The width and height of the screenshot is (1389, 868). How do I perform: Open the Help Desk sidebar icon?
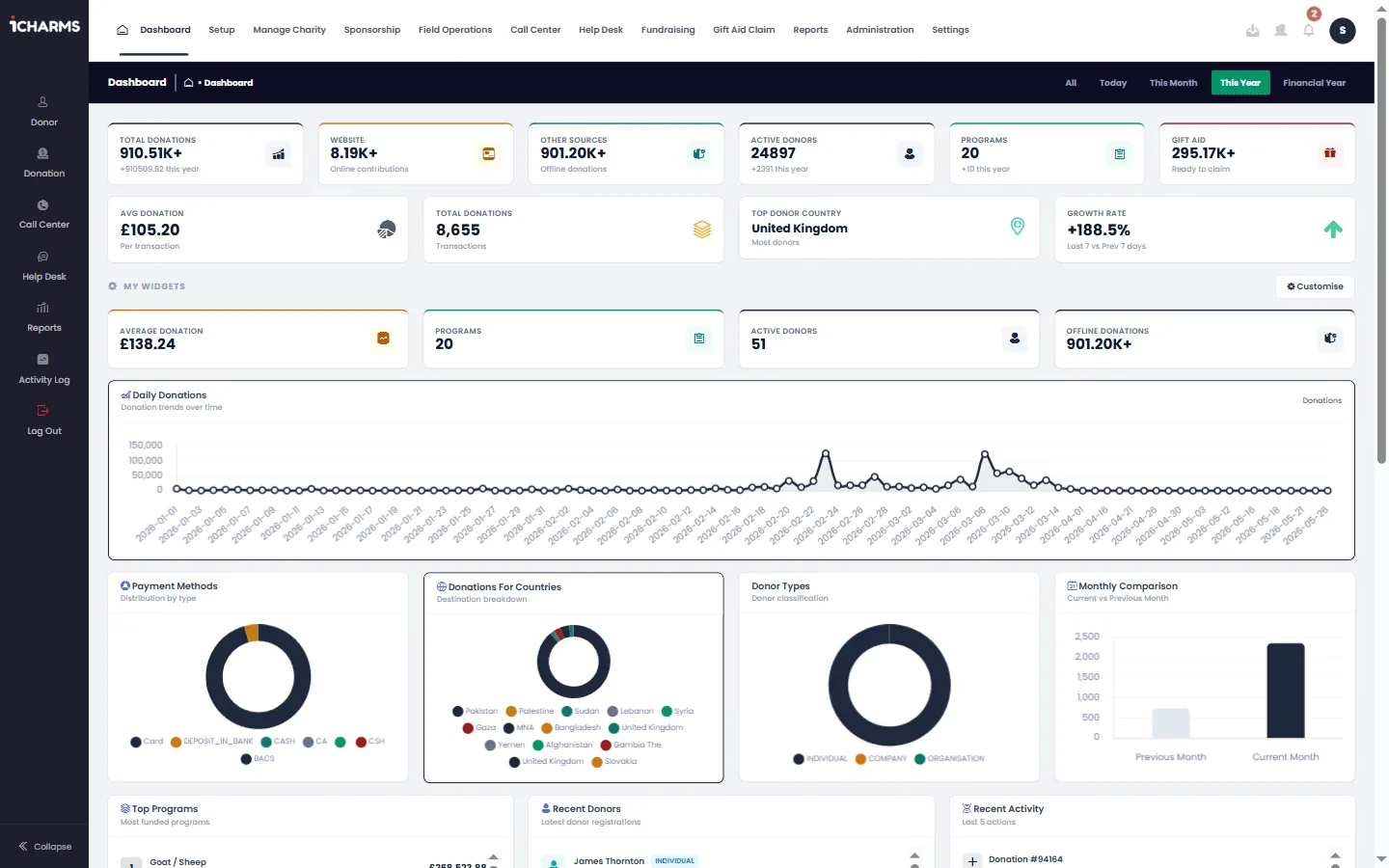(43, 257)
